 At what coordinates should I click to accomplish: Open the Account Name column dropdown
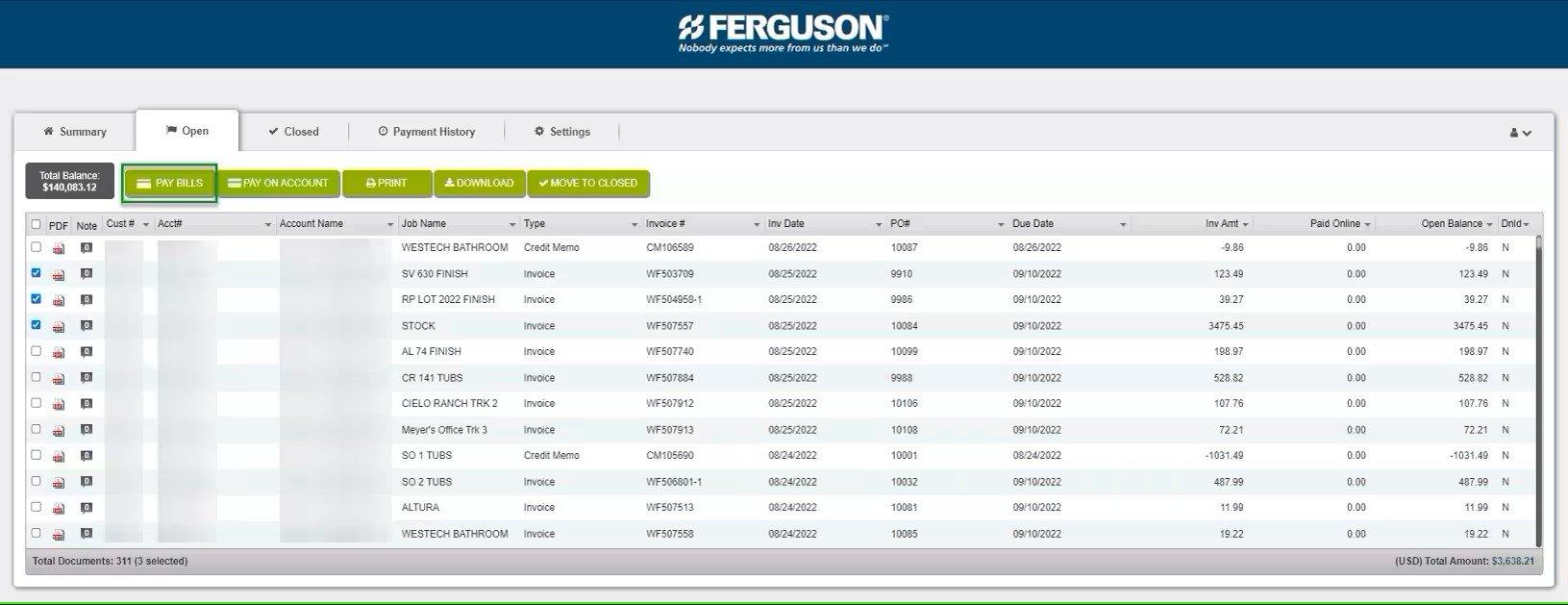point(390,224)
